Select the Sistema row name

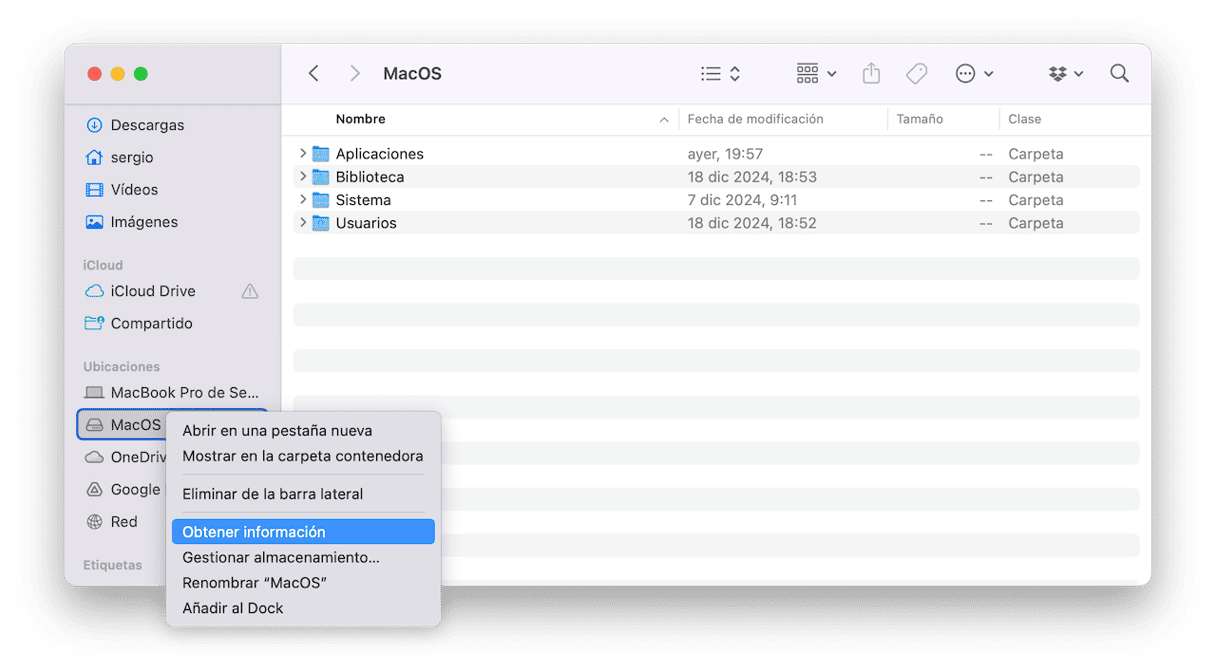click(363, 200)
